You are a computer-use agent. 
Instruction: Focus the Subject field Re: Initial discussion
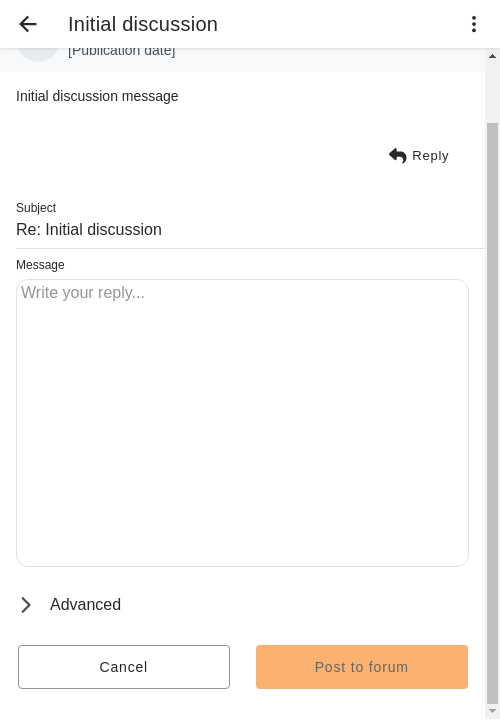coord(250,230)
